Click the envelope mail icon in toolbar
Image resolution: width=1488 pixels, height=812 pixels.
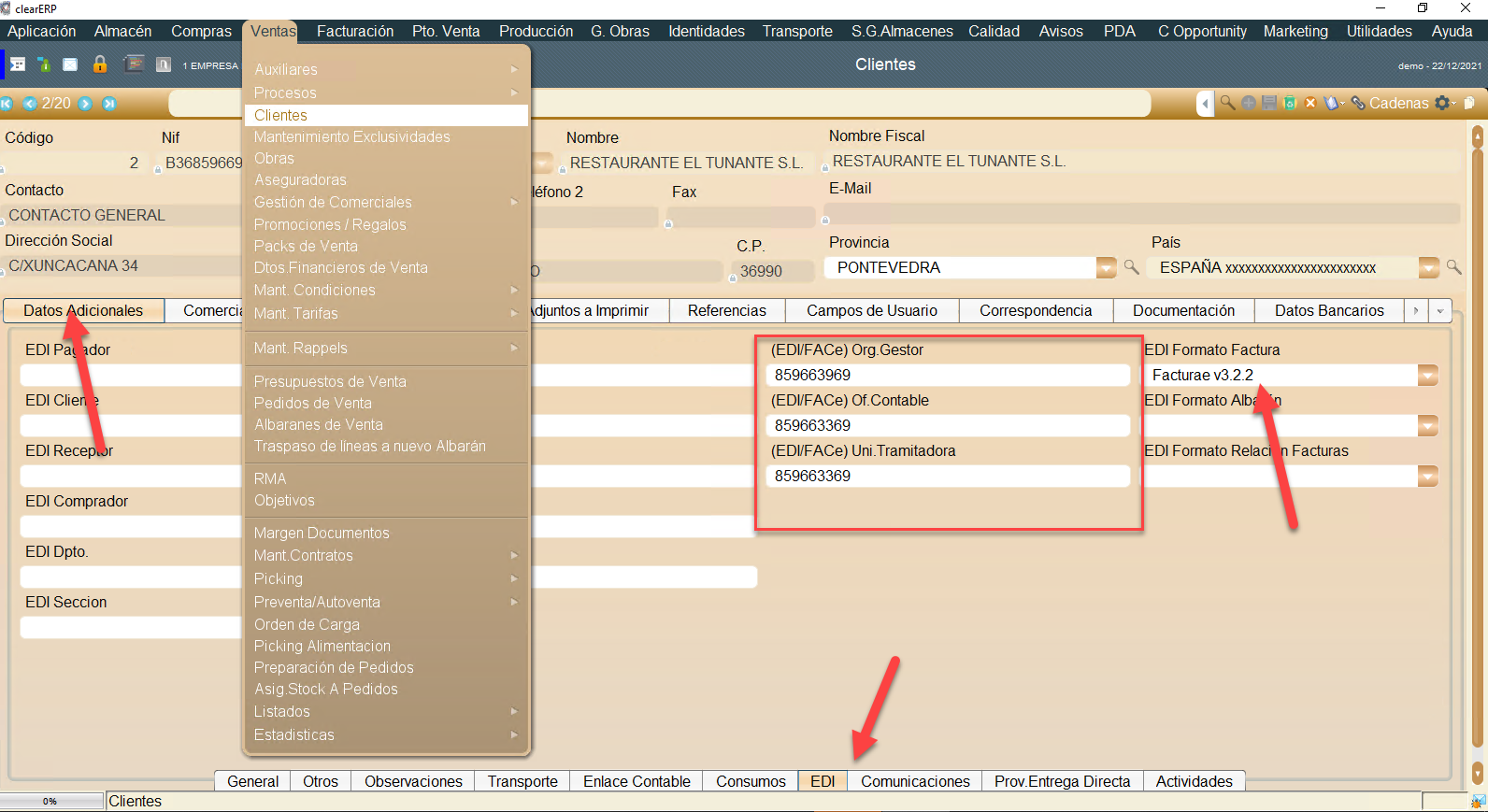pos(70,64)
